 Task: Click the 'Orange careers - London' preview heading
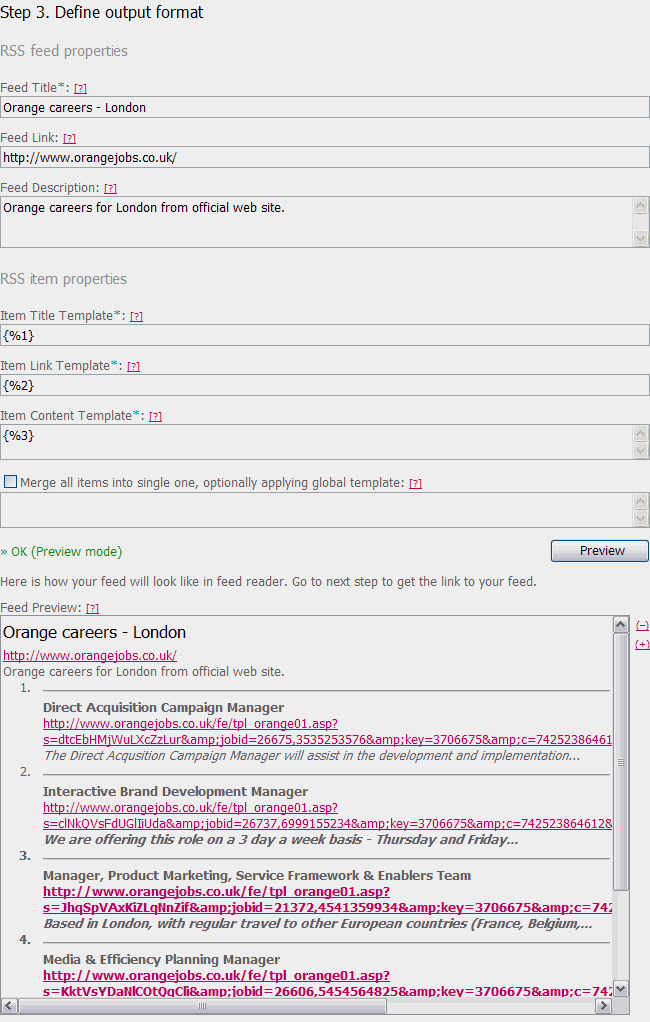[95, 632]
